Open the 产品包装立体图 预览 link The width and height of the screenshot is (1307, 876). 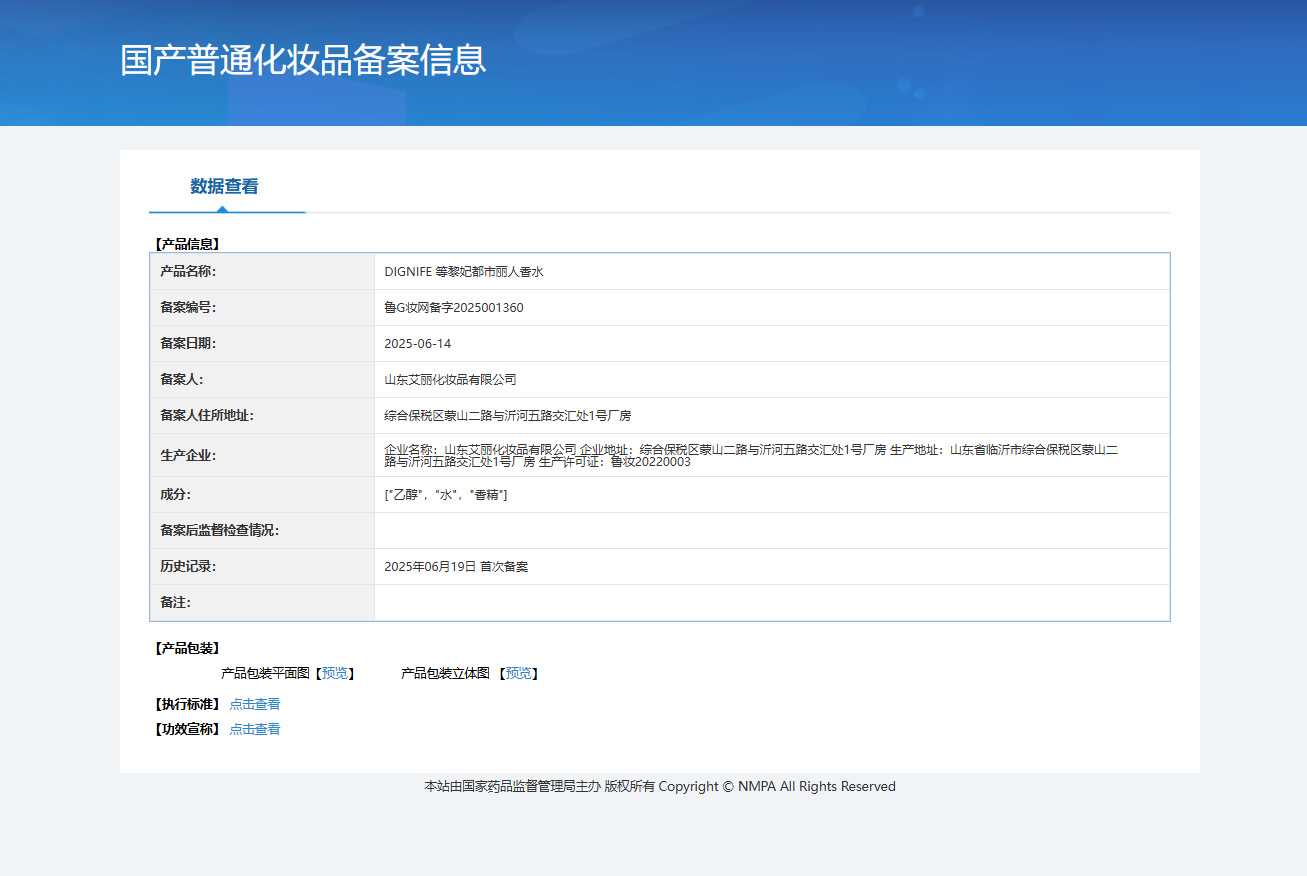519,674
